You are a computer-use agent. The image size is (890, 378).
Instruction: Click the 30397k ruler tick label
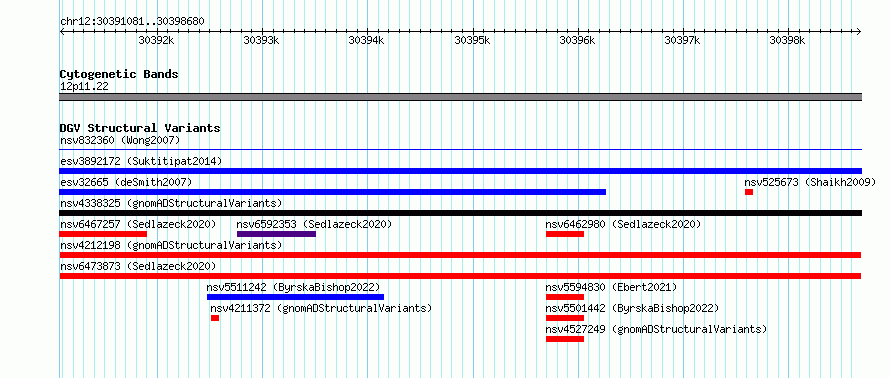(682, 40)
